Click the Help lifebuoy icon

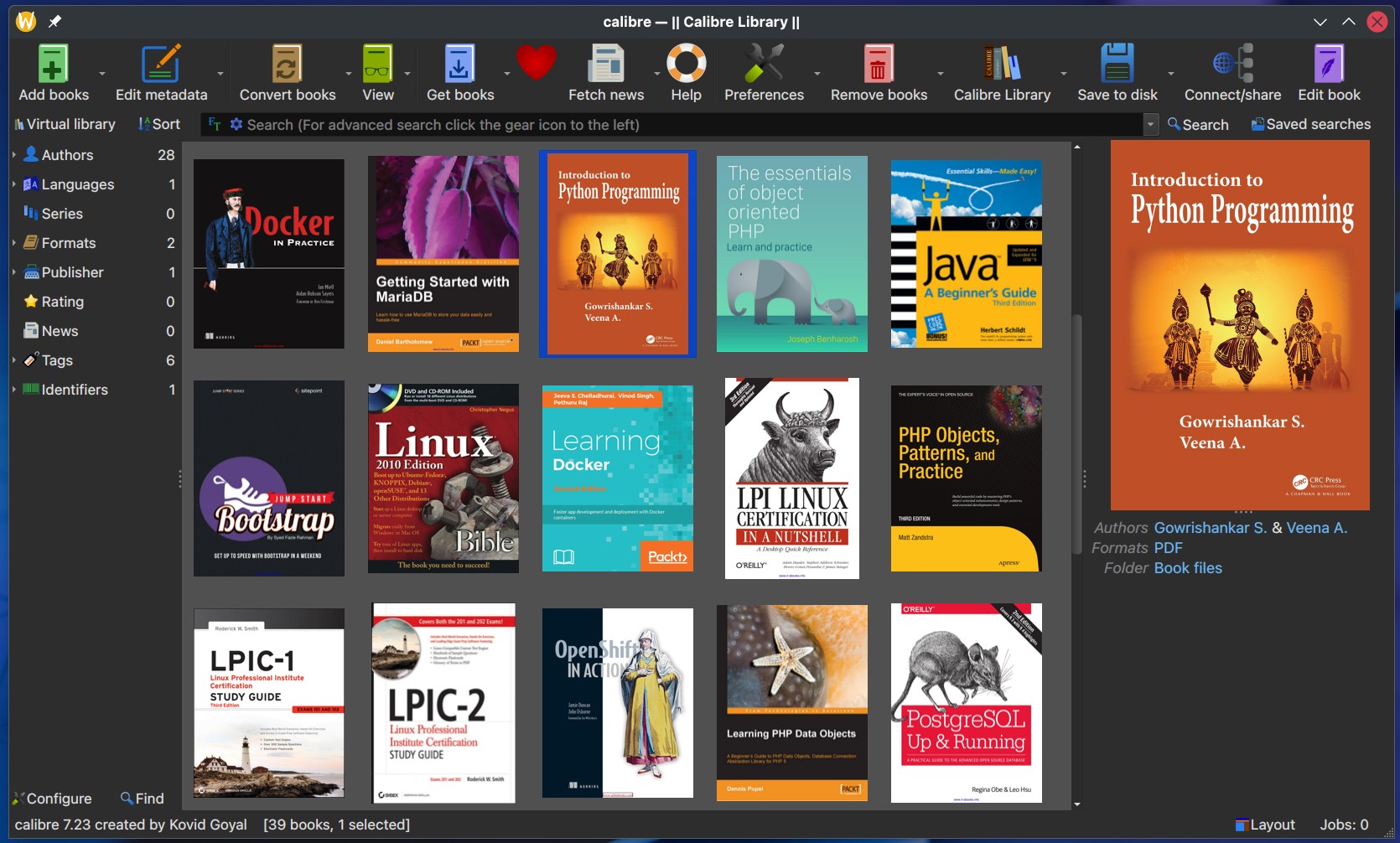[x=686, y=64]
